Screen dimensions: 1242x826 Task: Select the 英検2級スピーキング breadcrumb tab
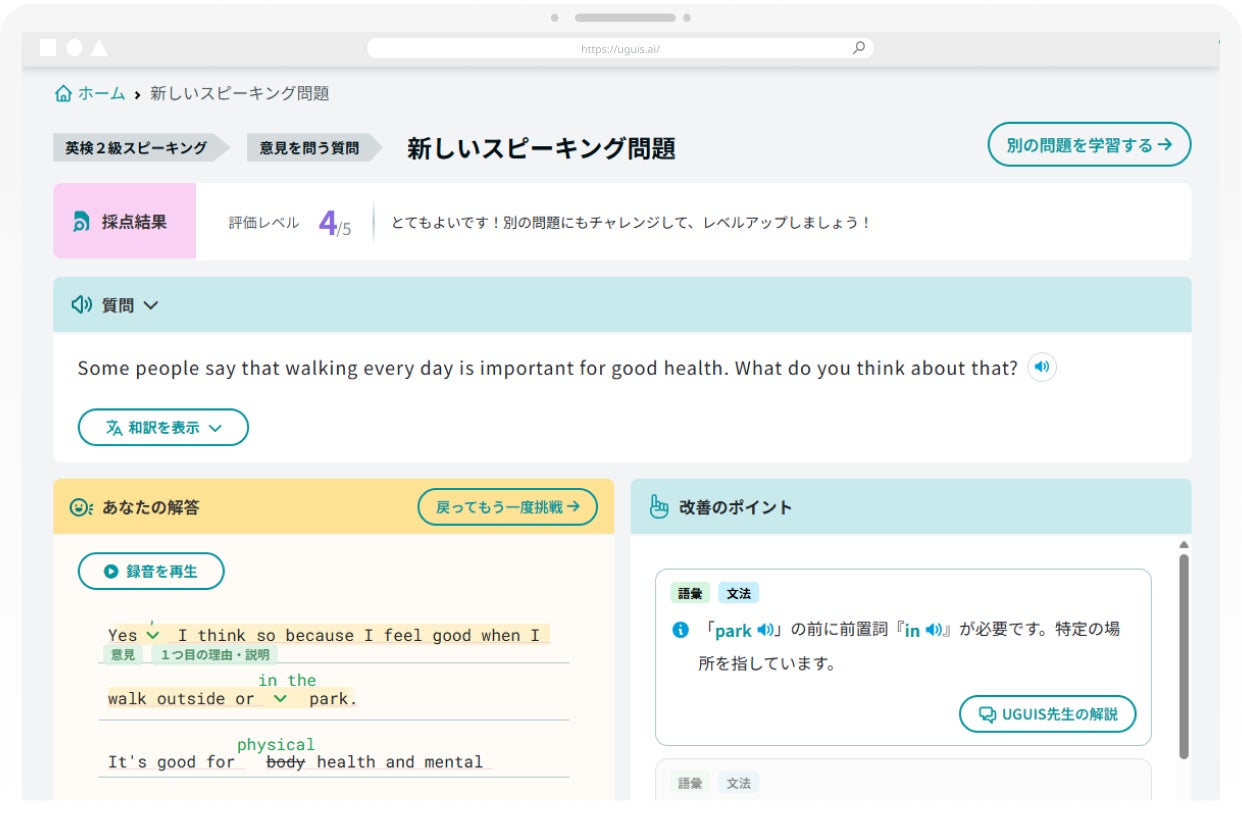pyautogui.click(x=136, y=148)
